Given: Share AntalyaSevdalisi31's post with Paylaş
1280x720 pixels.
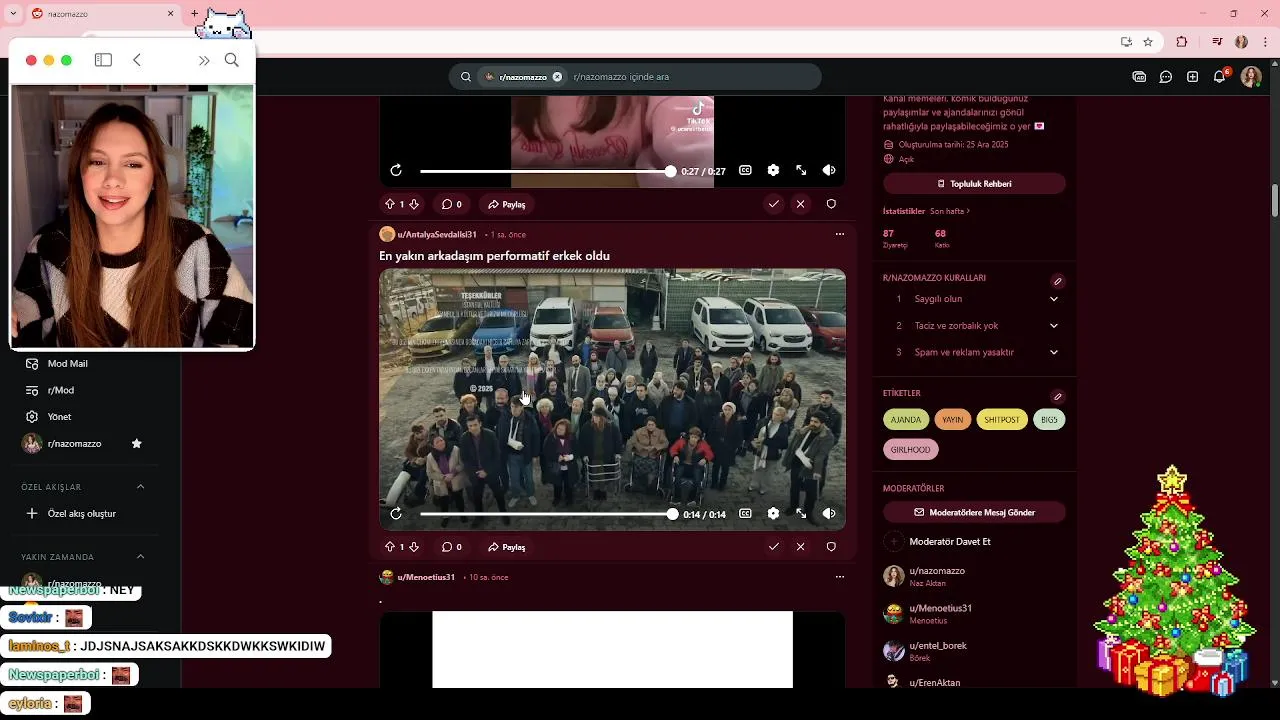Looking at the screenshot, I should (507, 547).
